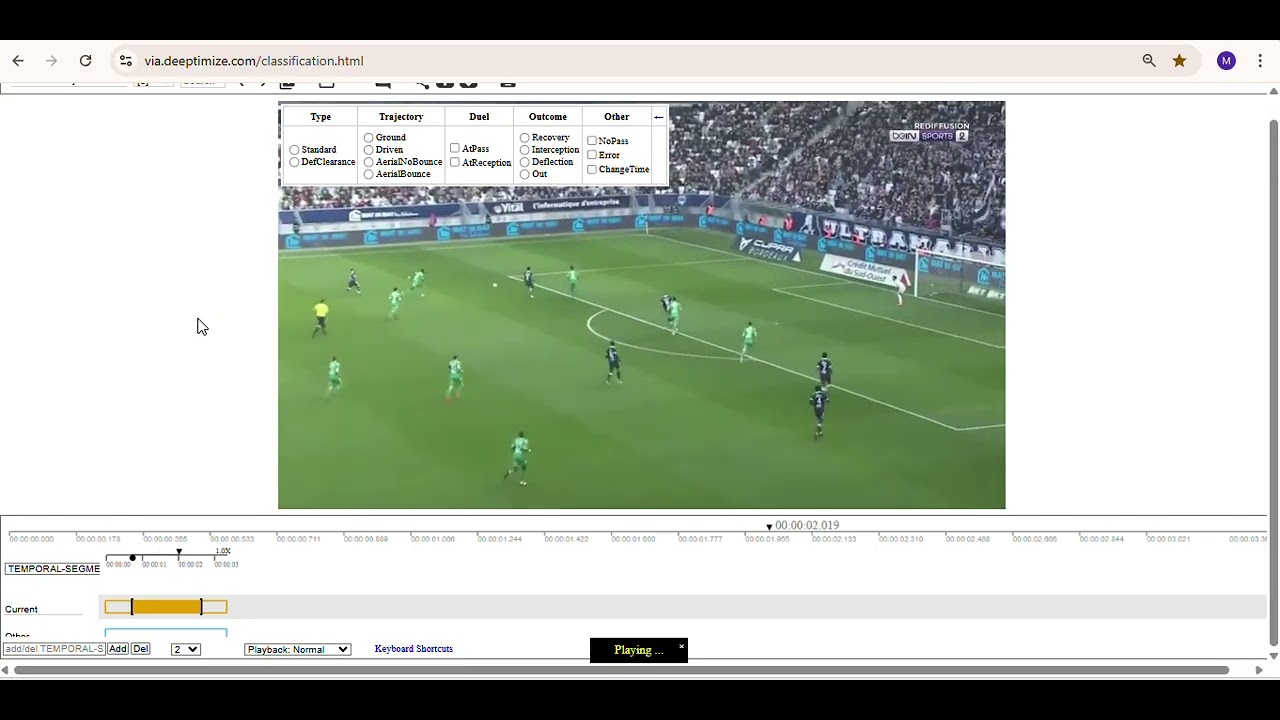Open the dropdown showing value 2
The height and width of the screenshot is (720, 1280).
click(x=186, y=649)
